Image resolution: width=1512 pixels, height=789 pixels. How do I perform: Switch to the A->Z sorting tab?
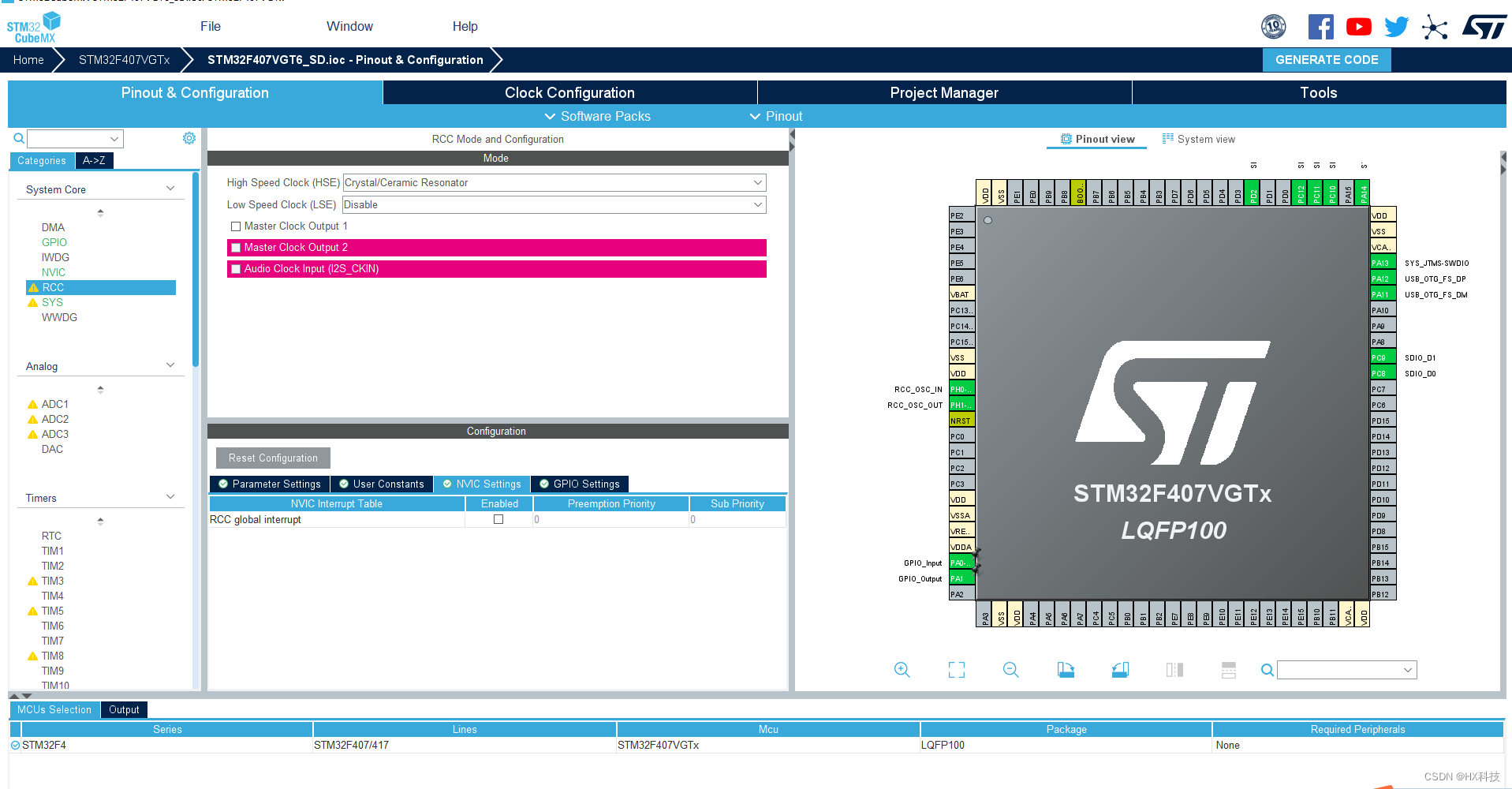click(x=94, y=160)
